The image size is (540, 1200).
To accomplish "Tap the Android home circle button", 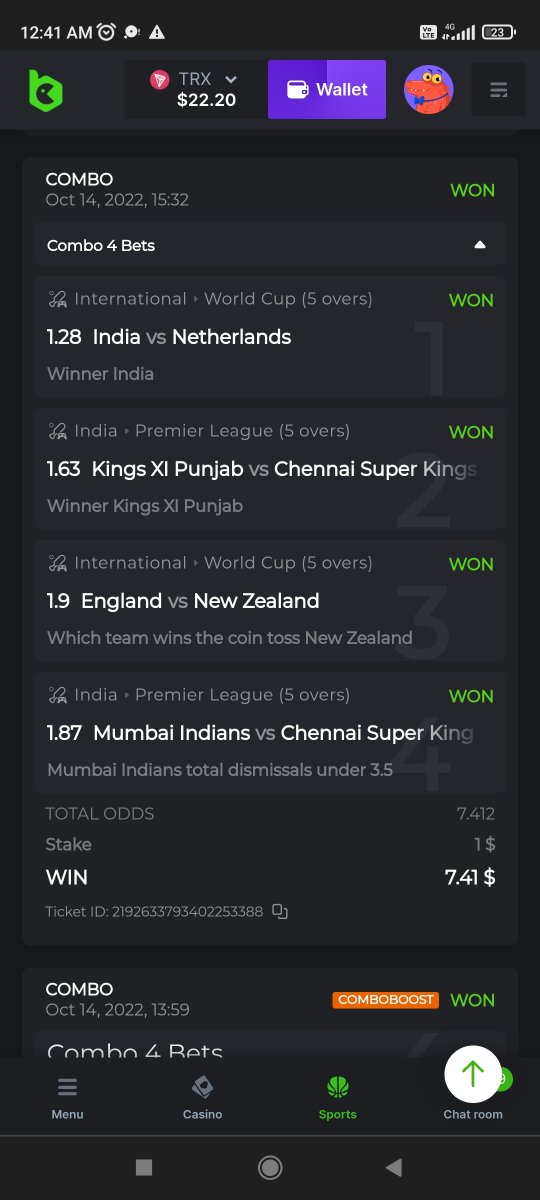I will pyautogui.click(x=269, y=1167).
